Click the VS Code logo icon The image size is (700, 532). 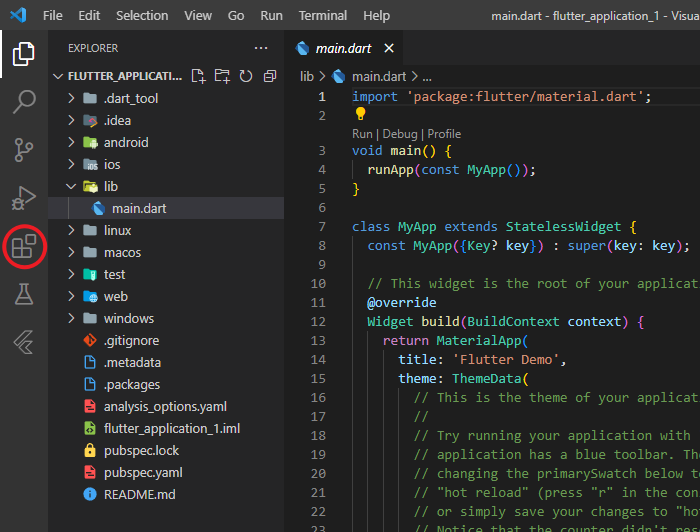pyautogui.click(x=18, y=15)
